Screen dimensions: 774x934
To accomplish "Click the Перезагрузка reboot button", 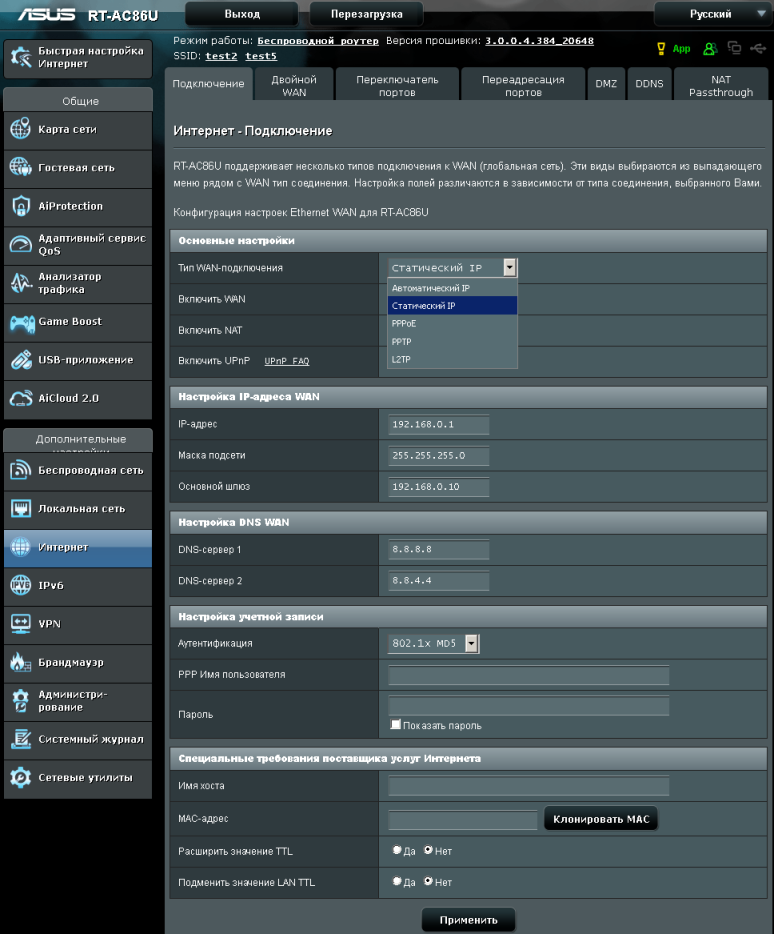I will tap(366, 14).
